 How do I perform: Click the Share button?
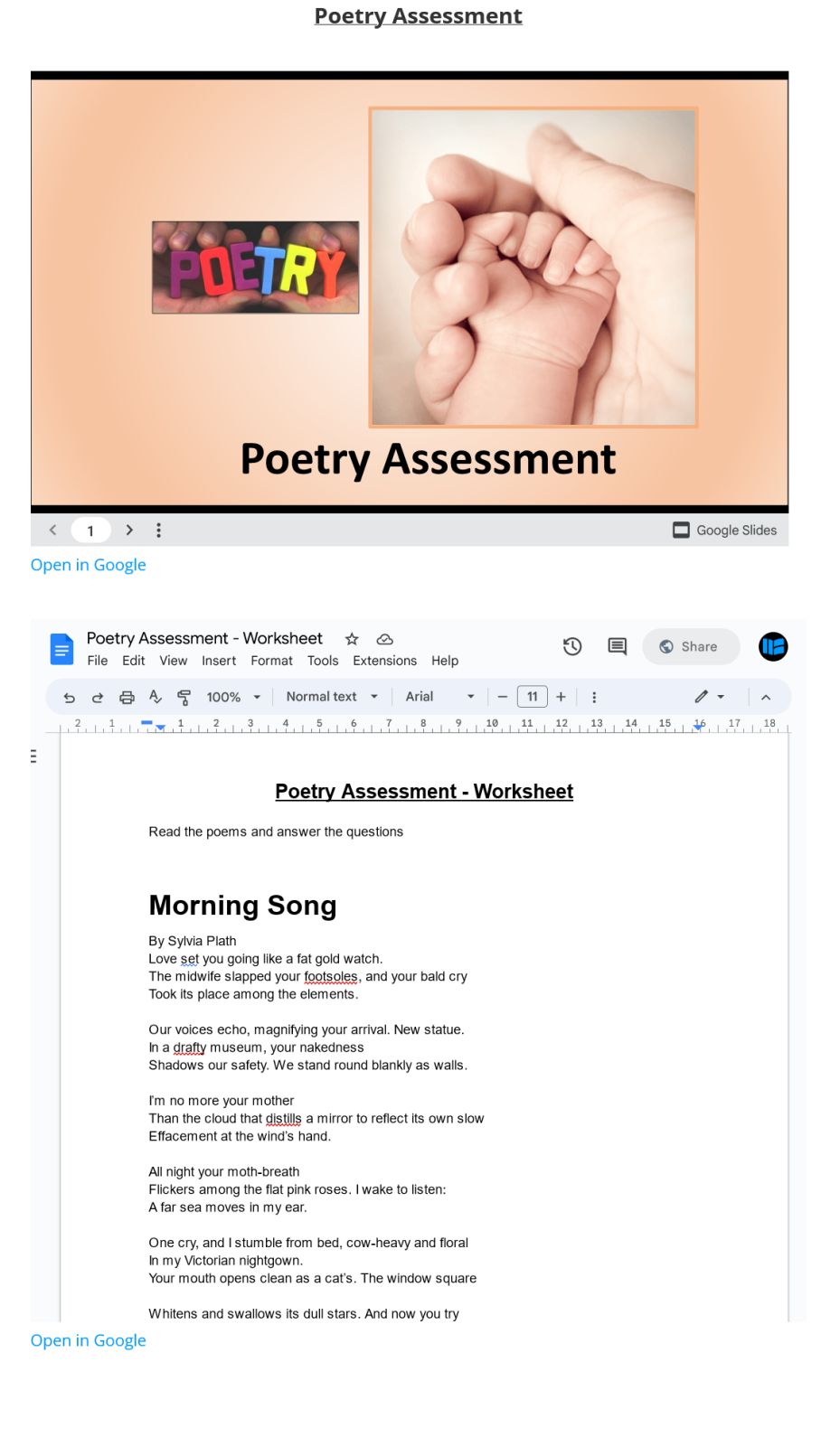point(691,646)
